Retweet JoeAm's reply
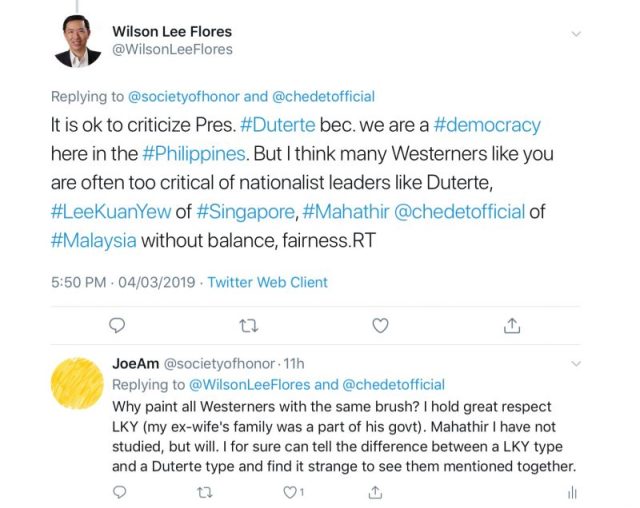 205,491
